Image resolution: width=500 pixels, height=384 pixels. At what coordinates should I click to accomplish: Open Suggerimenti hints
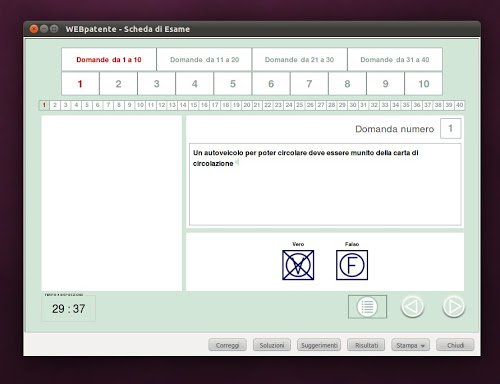[319, 345]
